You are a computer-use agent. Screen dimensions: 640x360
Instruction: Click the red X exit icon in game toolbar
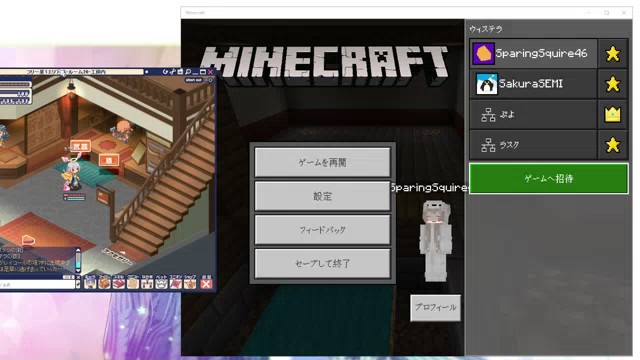[206, 284]
